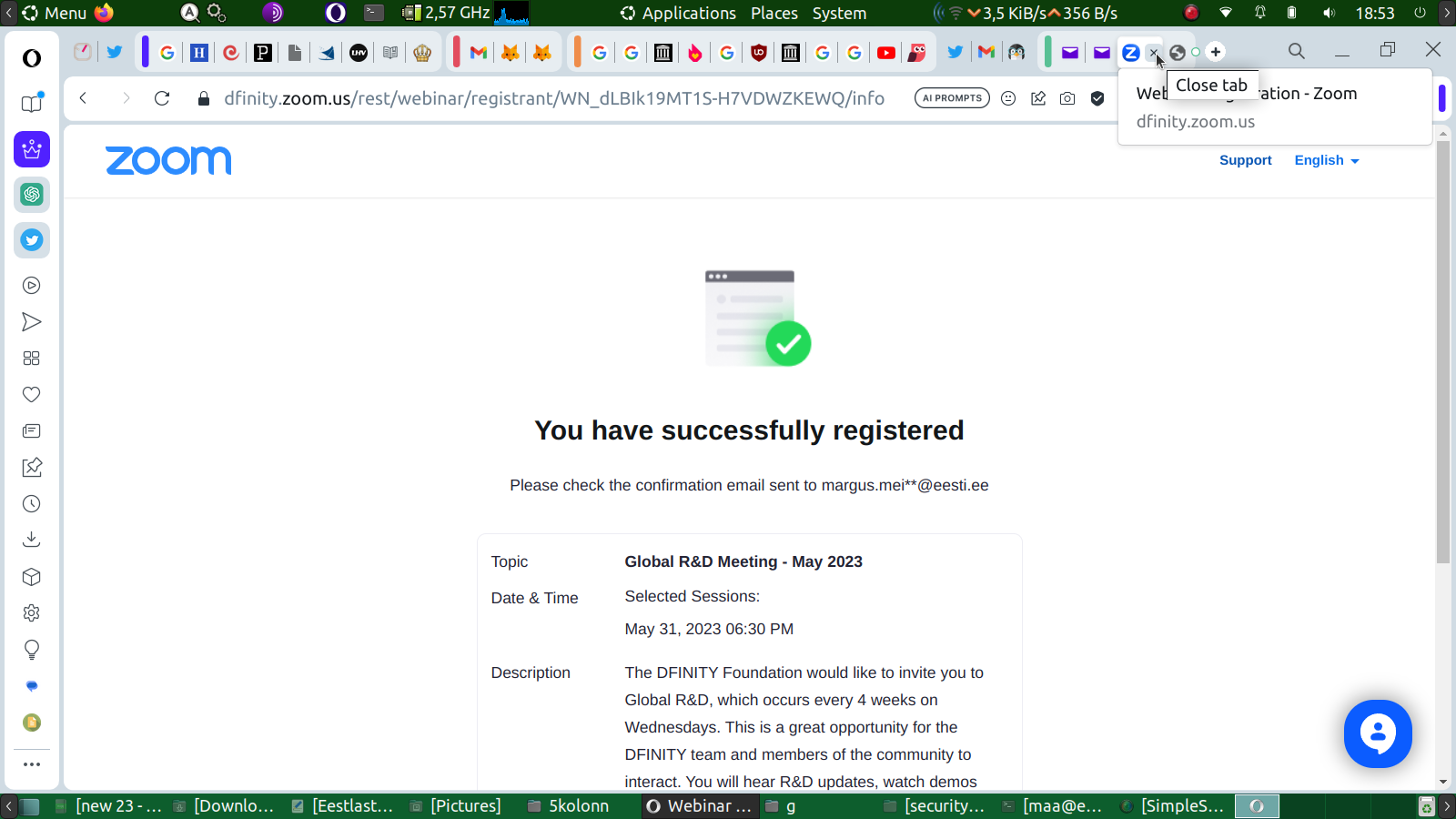Open browsing History clock icon
Viewport: 1456px width, 819px height.
32,504
